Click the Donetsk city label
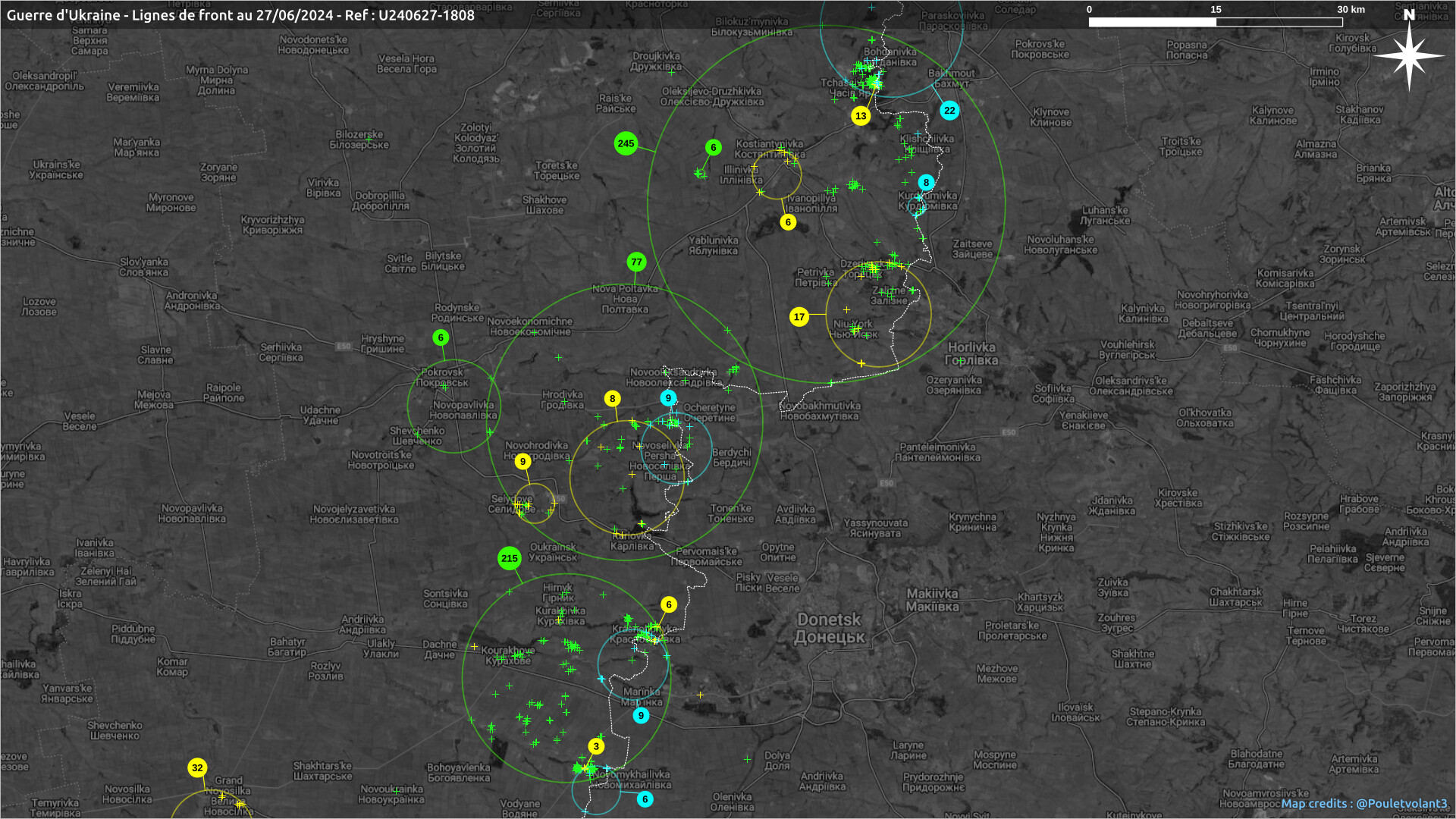Viewport: 1456px width, 819px height. click(829, 628)
